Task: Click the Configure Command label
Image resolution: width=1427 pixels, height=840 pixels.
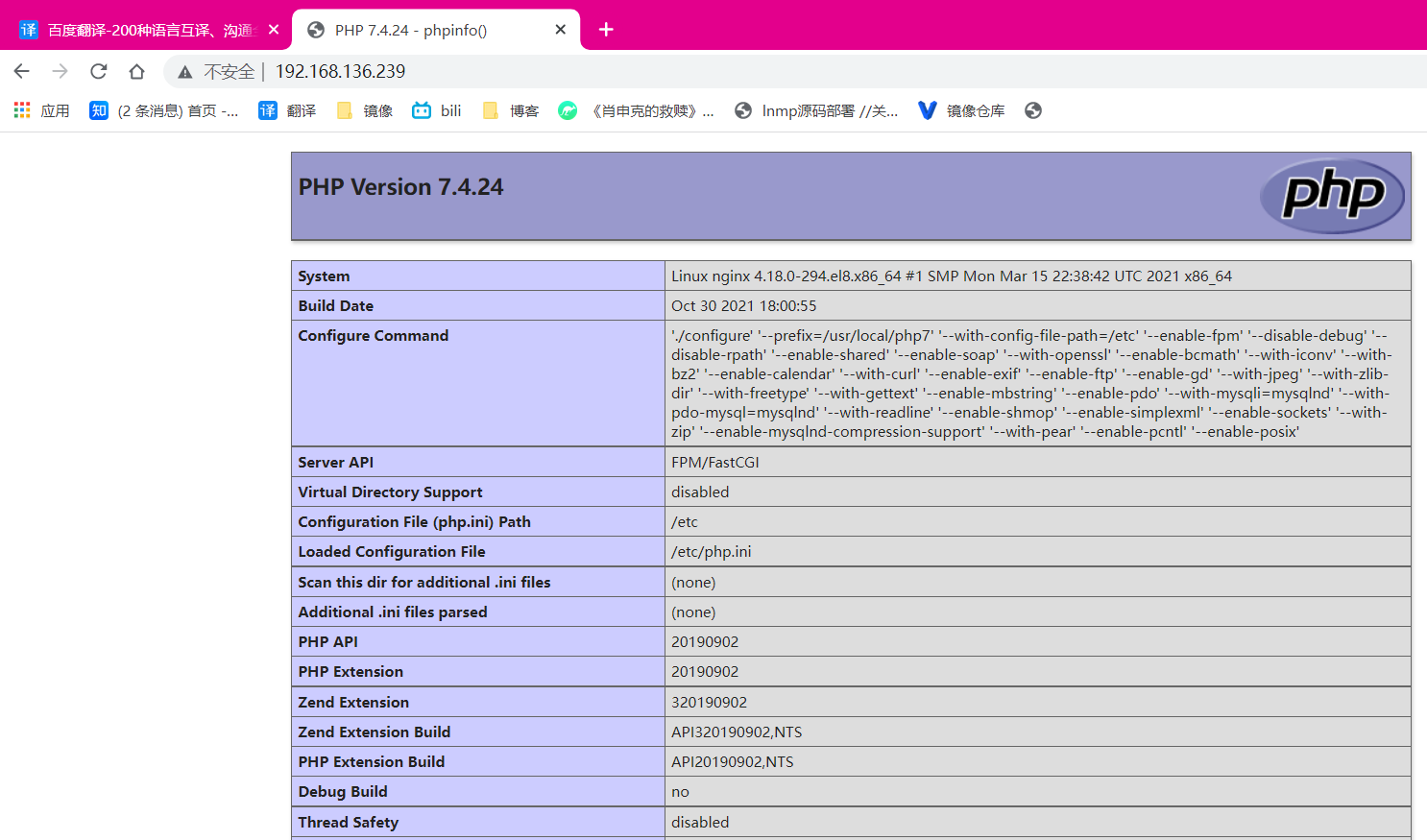Action: [373, 336]
